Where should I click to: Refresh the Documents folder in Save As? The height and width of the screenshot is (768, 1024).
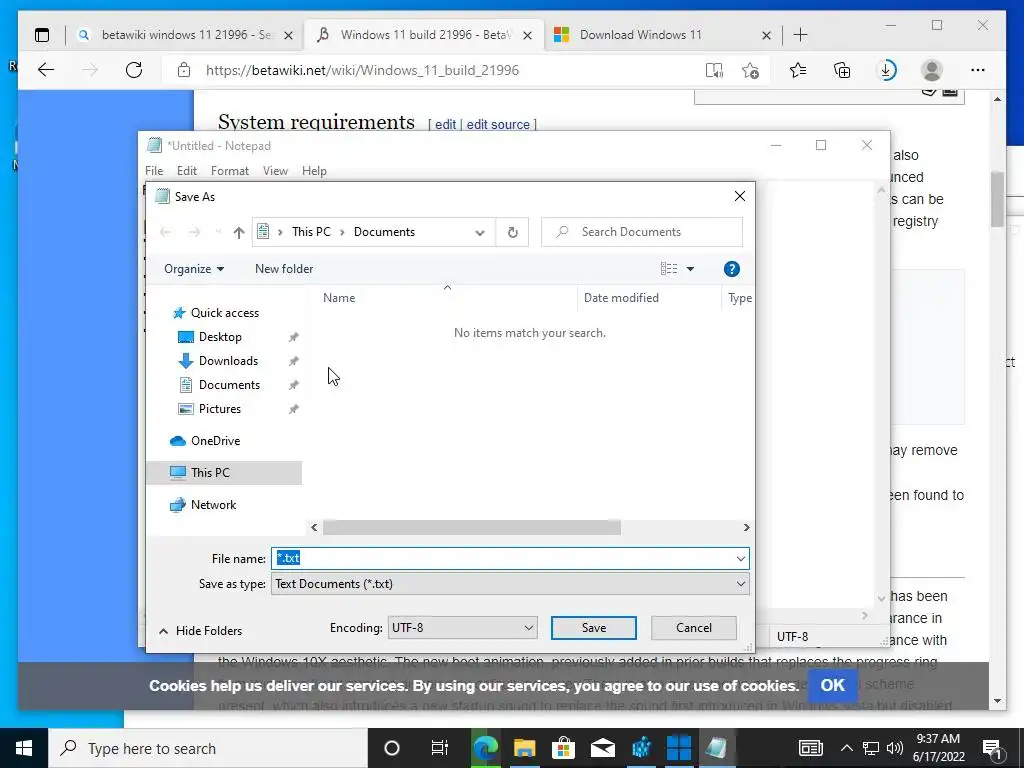(x=513, y=232)
